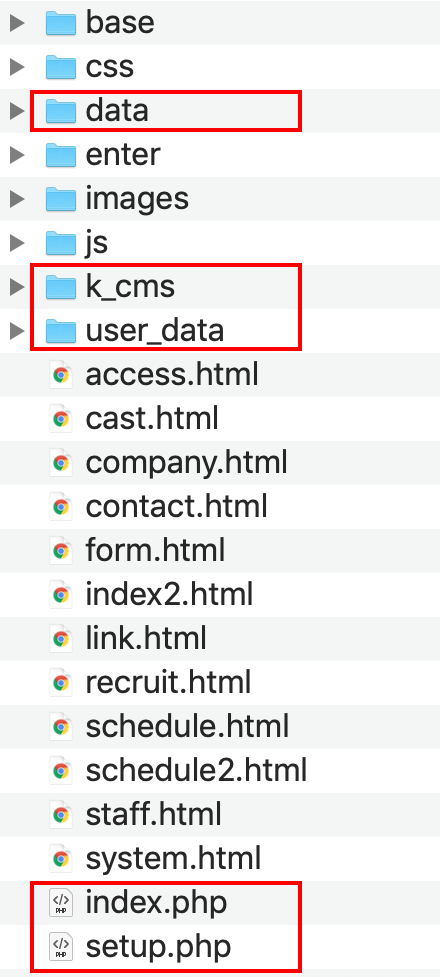Select the index2.html file
Image resolution: width=440 pixels, height=977 pixels.
pyautogui.click(x=169, y=594)
